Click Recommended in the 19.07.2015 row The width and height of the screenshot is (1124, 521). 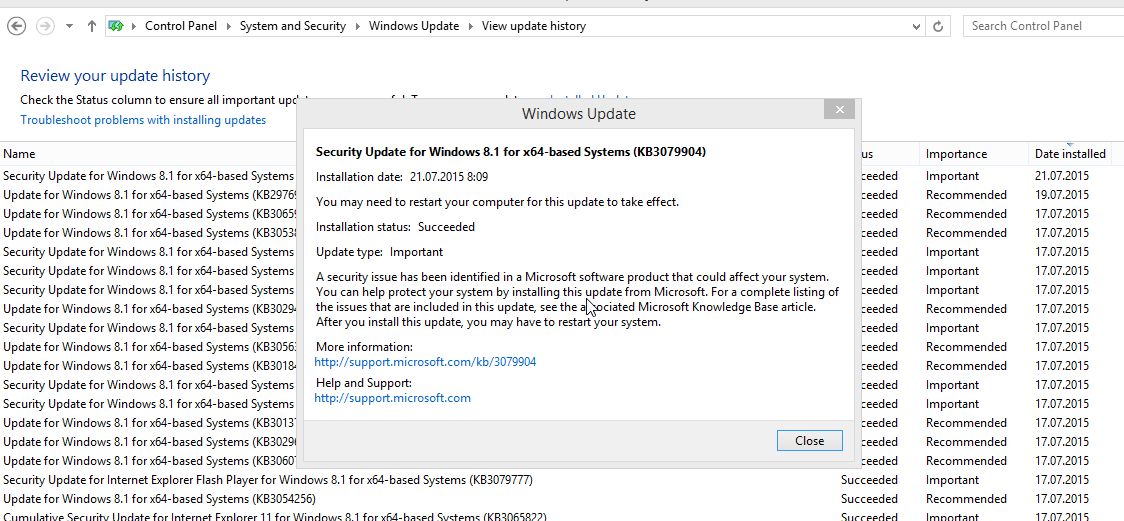tap(966, 194)
